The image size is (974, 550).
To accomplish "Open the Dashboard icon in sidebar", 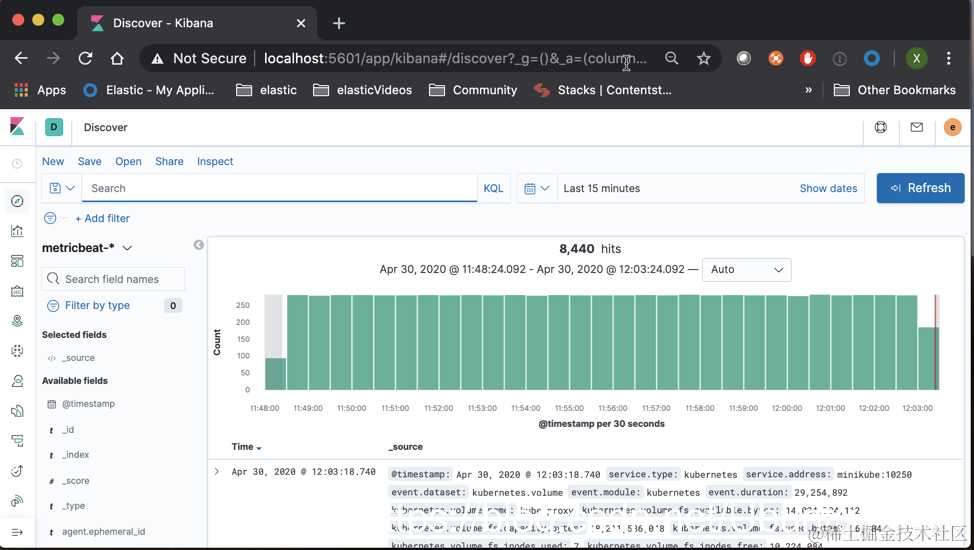I will click(x=17, y=261).
